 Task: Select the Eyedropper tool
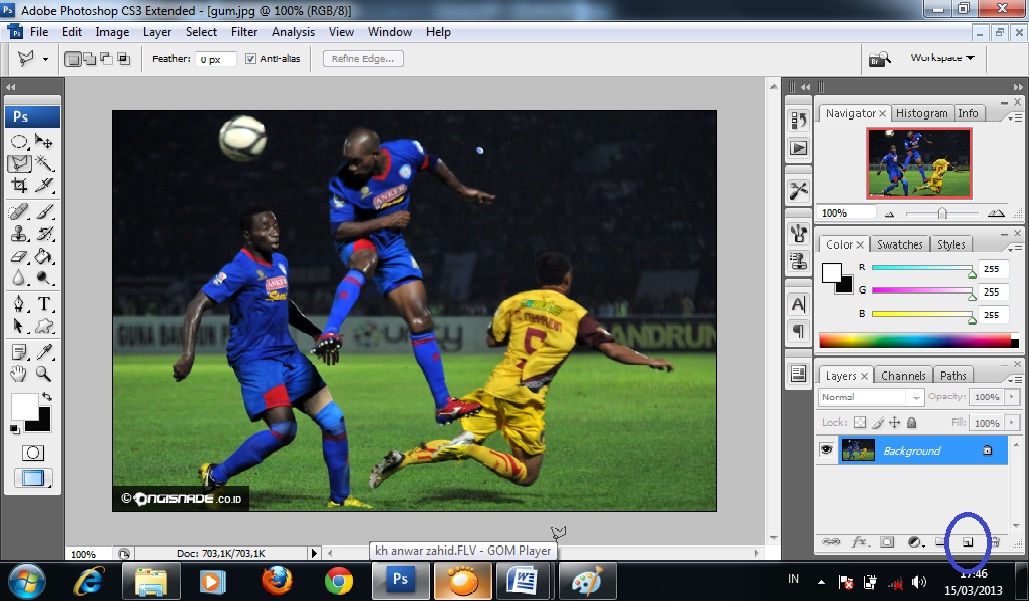[44, 352]
